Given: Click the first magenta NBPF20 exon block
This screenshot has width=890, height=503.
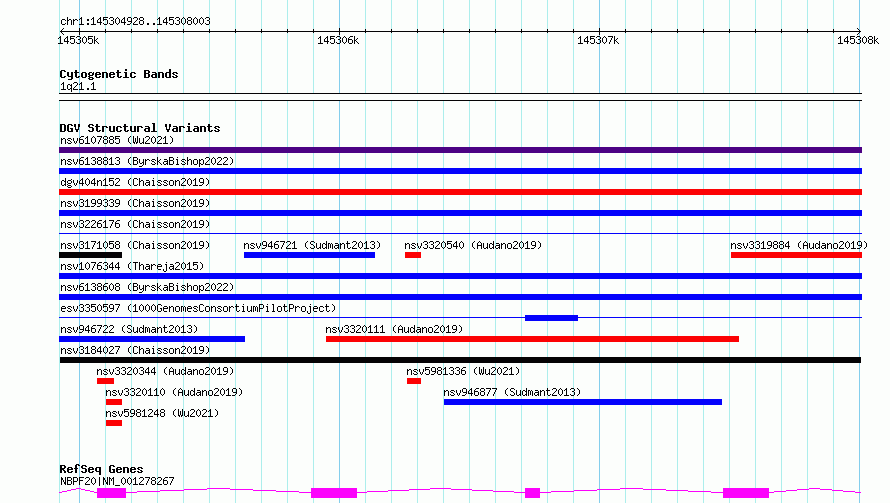Looking at the screenshot, I should tap(111, 493).
